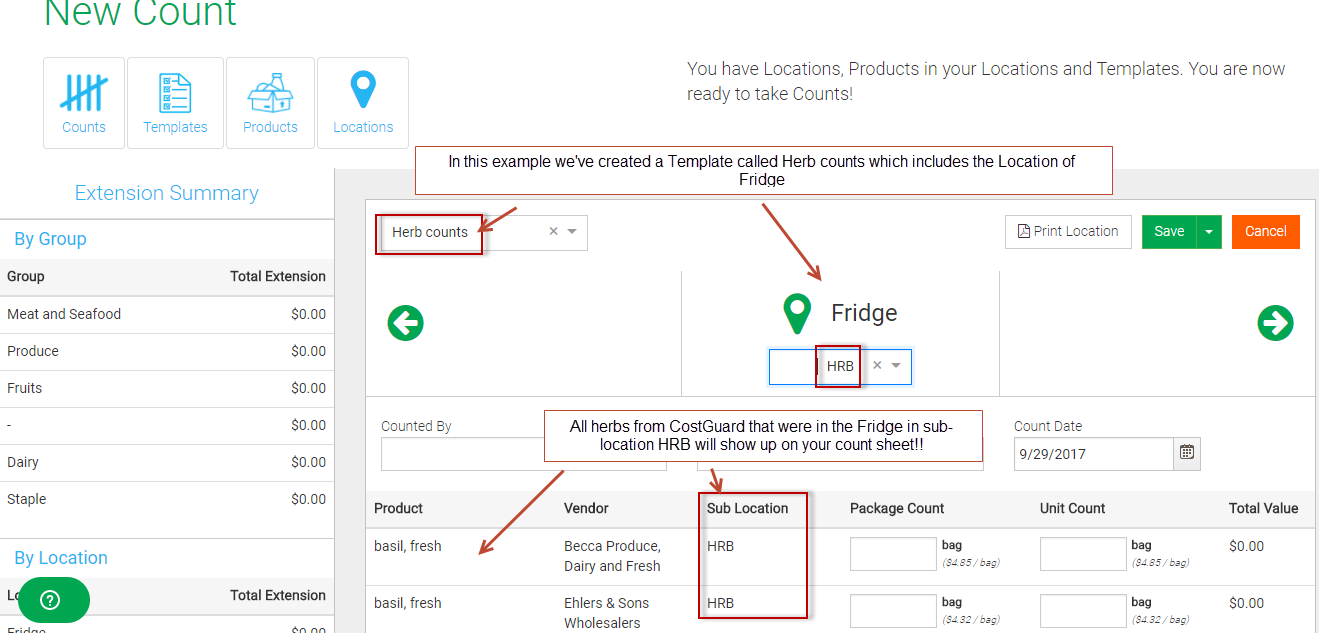Viewport: 1319px width, 633px height.
Task: Click the Print Location button
Action: coord(1068,232)
